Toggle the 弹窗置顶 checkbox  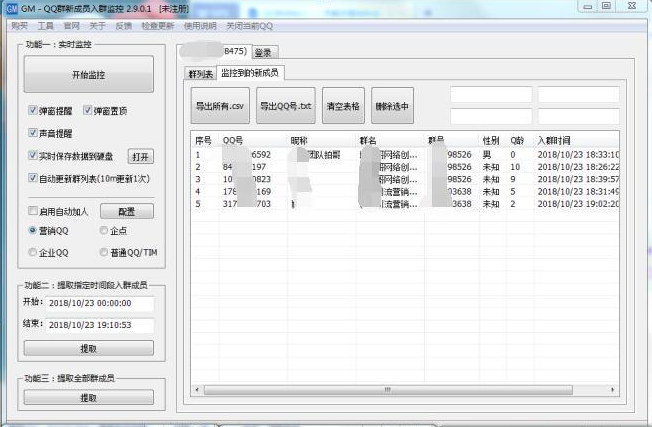pos(88,110)
